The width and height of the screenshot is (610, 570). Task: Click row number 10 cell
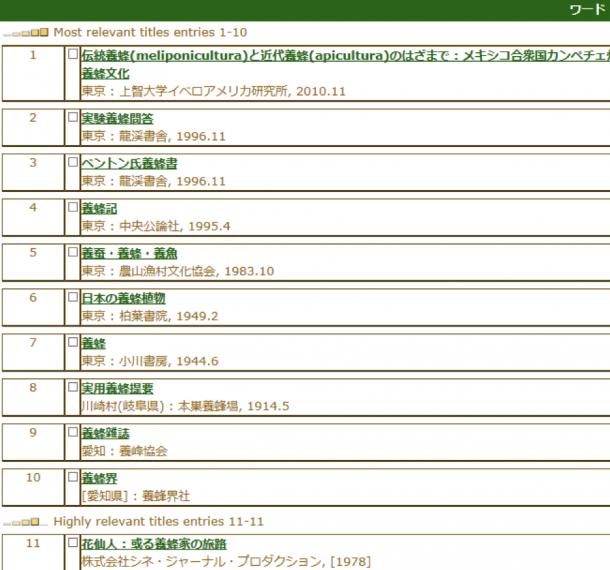[x=33, y=487]
